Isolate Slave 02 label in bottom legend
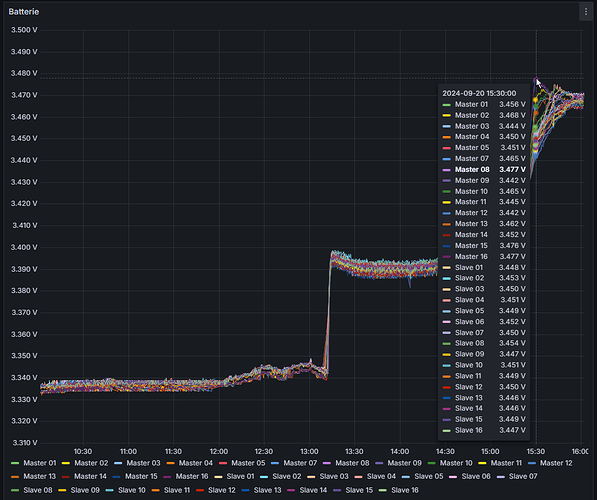The height and width of the screenshot is (500, 597). click(287, 476)
